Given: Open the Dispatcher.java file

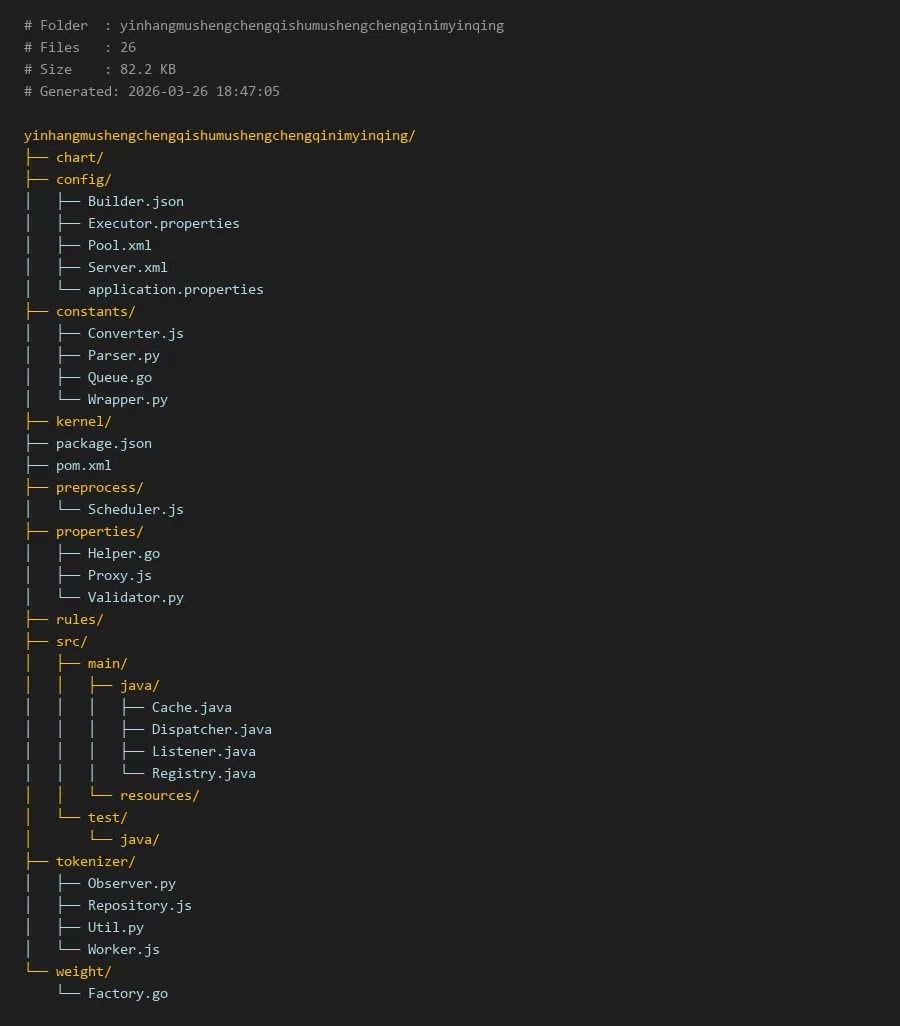Looking at the screenshot, I should pyautogui.click(x=211, y=729).
